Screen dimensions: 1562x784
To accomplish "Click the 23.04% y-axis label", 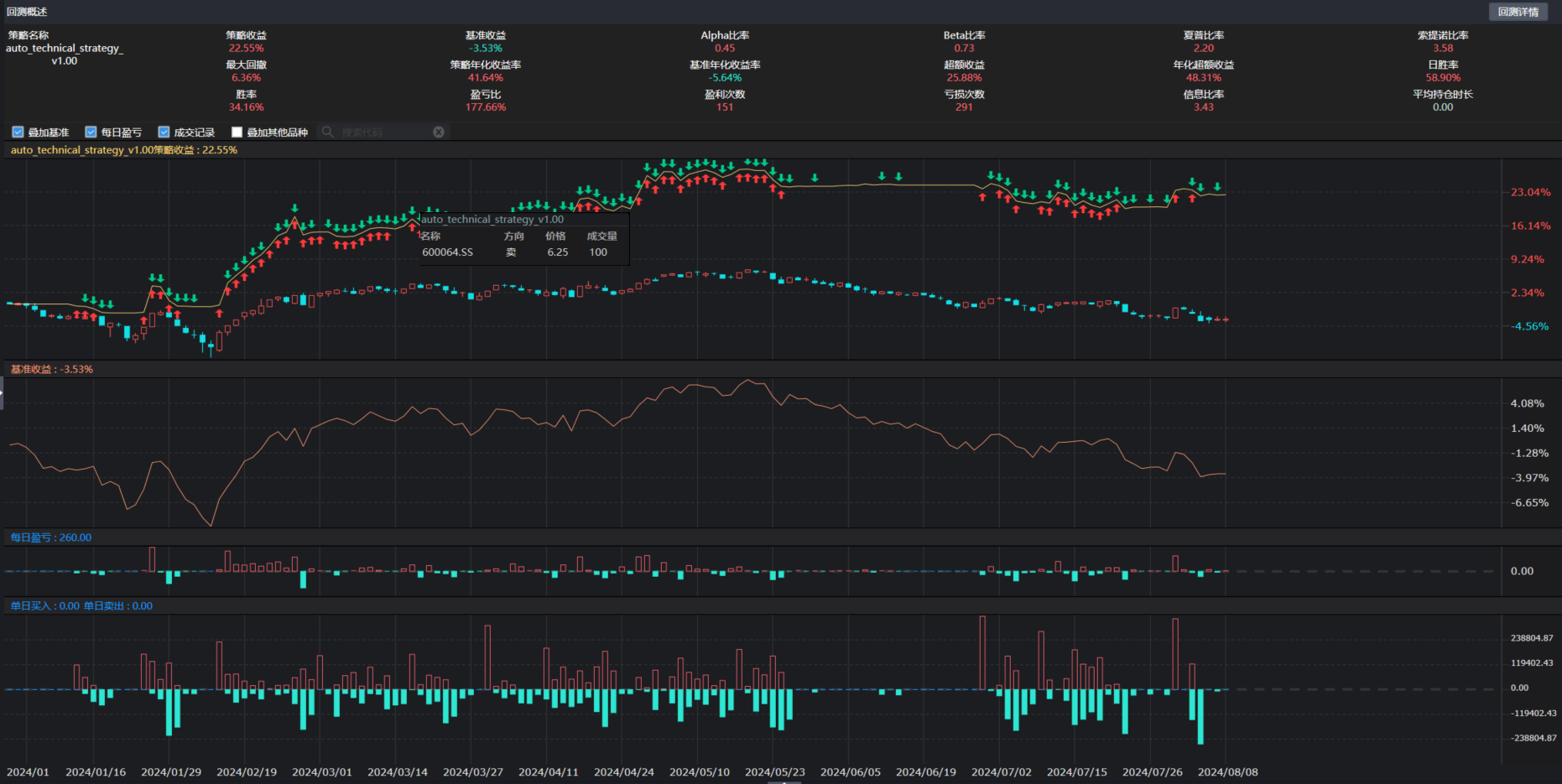I will [1531, 192].
